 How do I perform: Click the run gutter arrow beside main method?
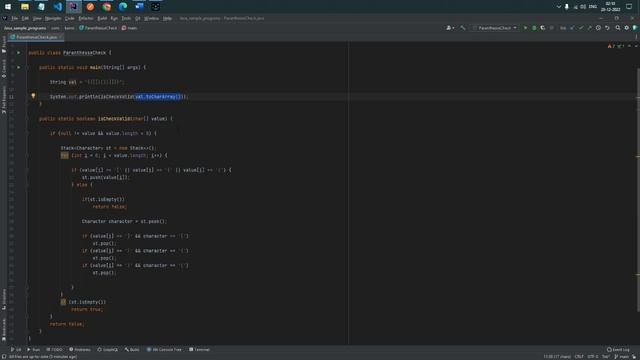pos(18,67)
